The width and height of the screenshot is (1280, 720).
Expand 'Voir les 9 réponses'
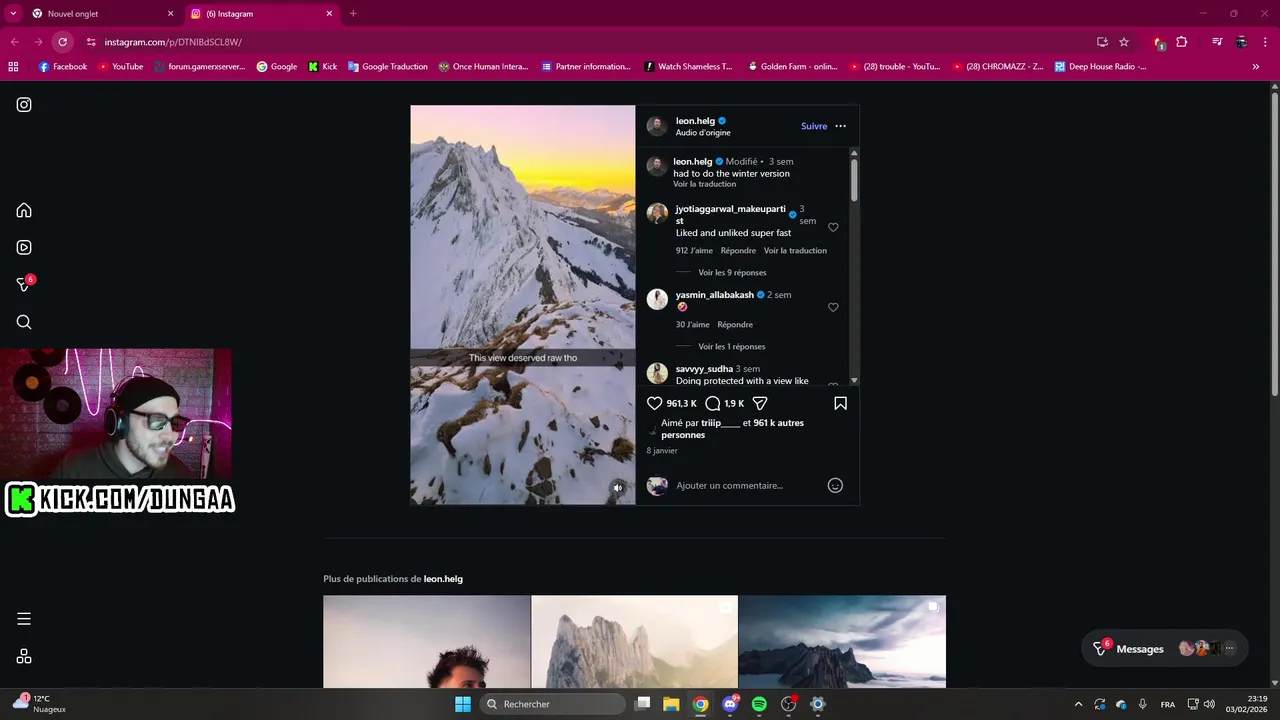coord(732,272)
